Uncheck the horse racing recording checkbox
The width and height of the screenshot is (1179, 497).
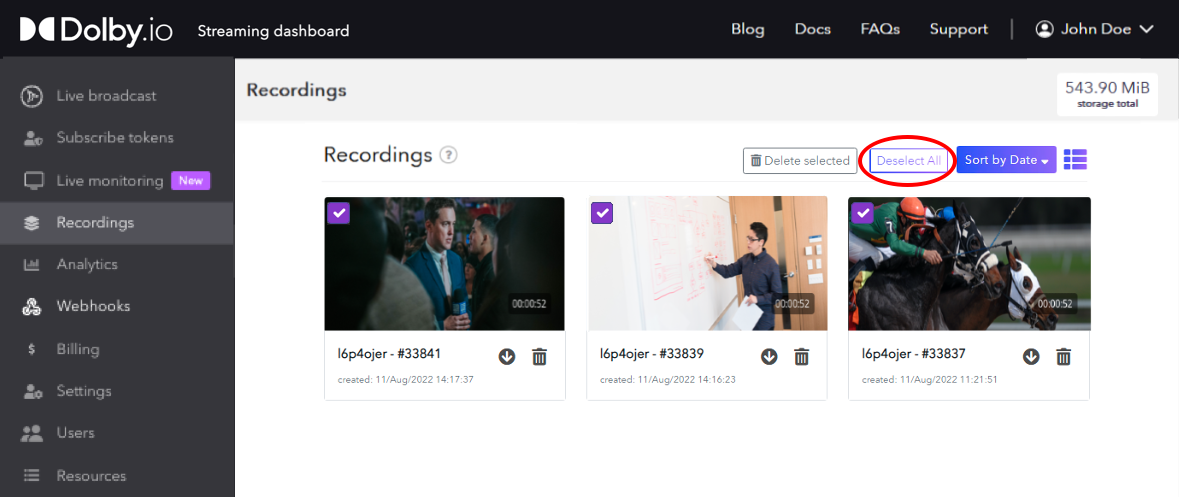(x=862, y=212)
